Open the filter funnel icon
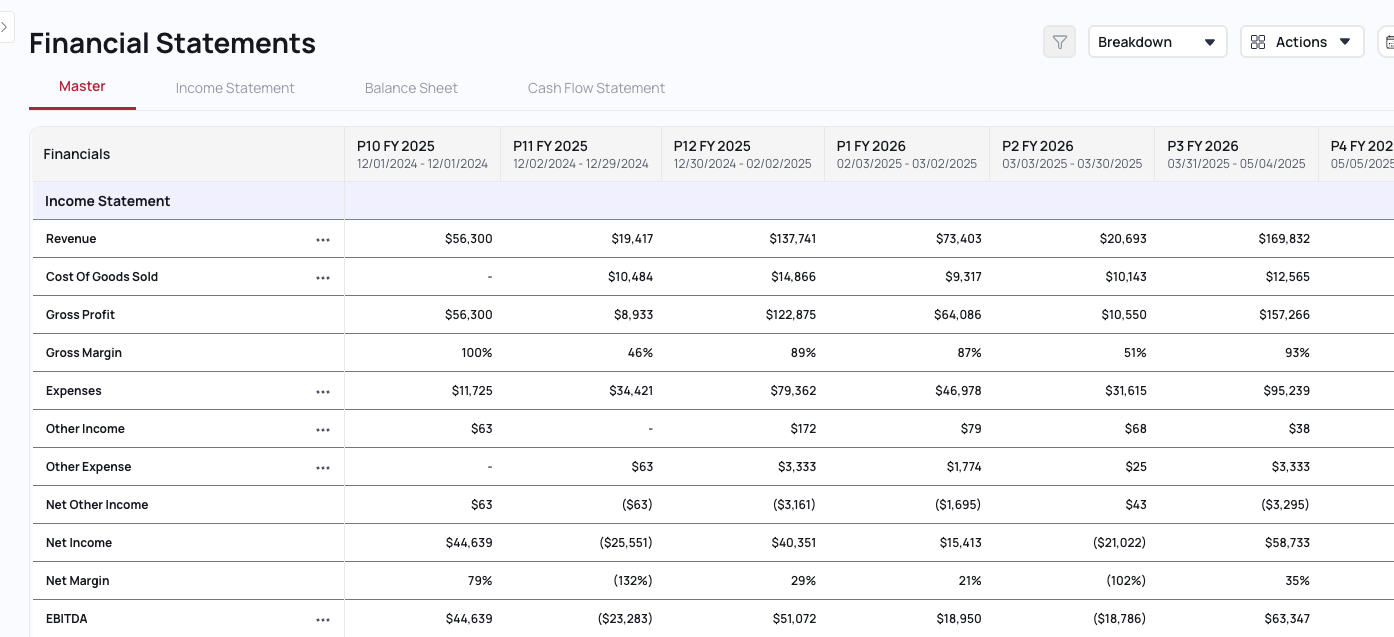The width and height of the screenshot is (1394, 637). click(x=1059, y=42)
